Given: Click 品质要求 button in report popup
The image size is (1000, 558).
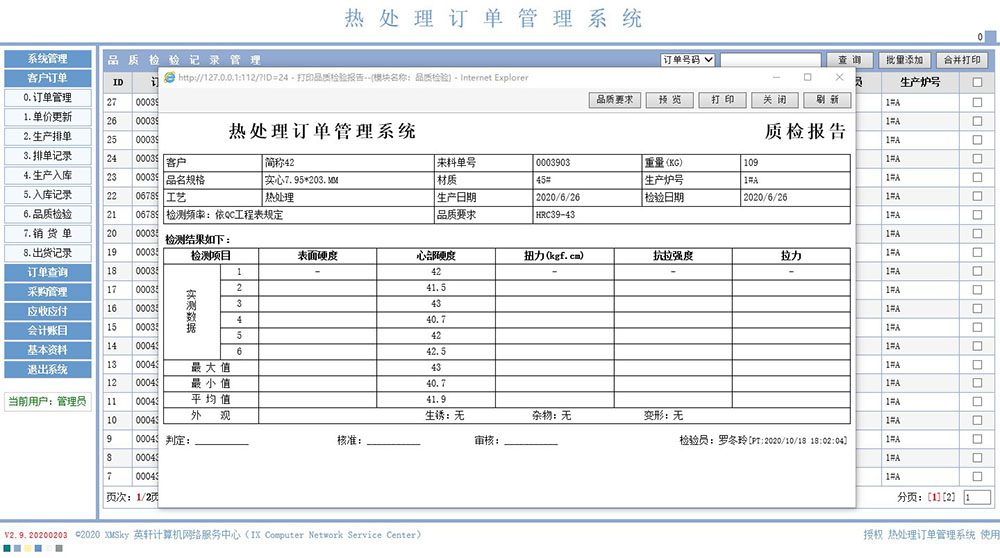Looking at the screenshot, I should (x=615, y=99).
